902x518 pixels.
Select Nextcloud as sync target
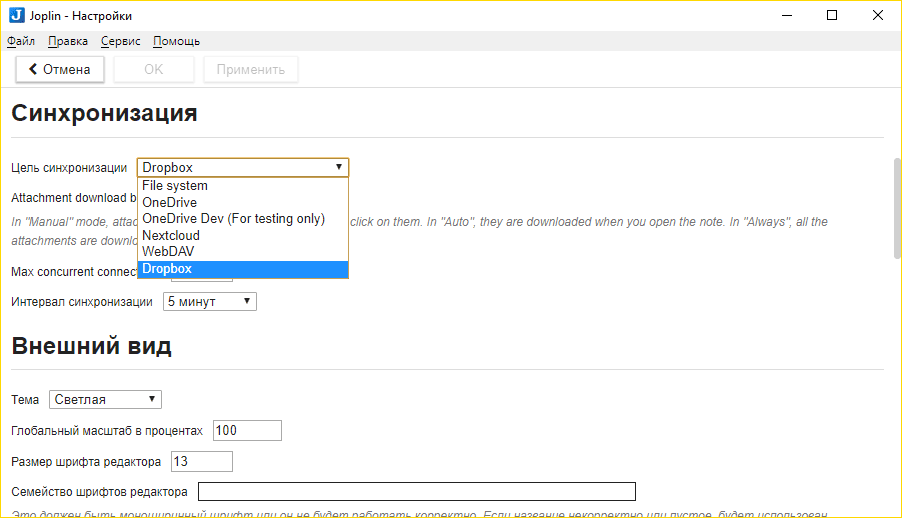point(243,235)
